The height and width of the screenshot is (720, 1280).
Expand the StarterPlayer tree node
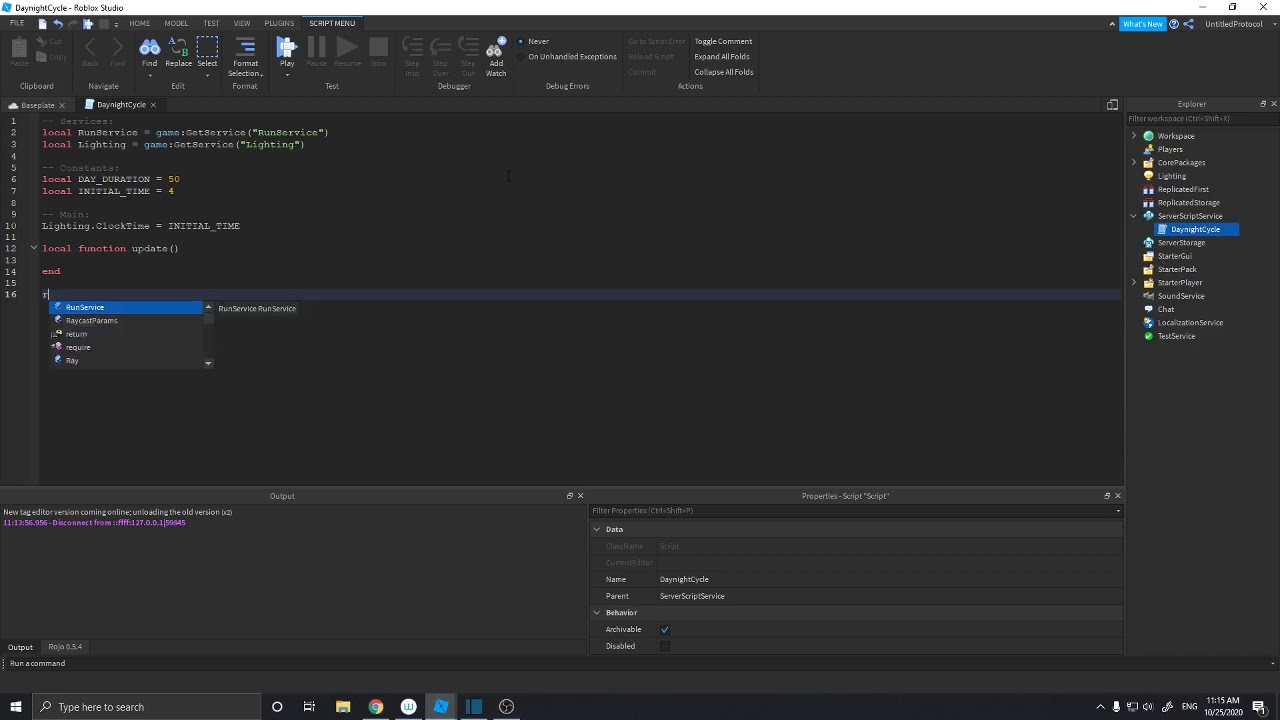click(x=1134, y=283)
